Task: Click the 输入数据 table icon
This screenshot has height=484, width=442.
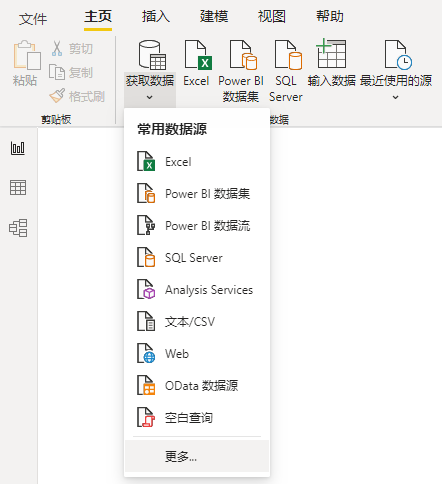Action: (331, 53)
